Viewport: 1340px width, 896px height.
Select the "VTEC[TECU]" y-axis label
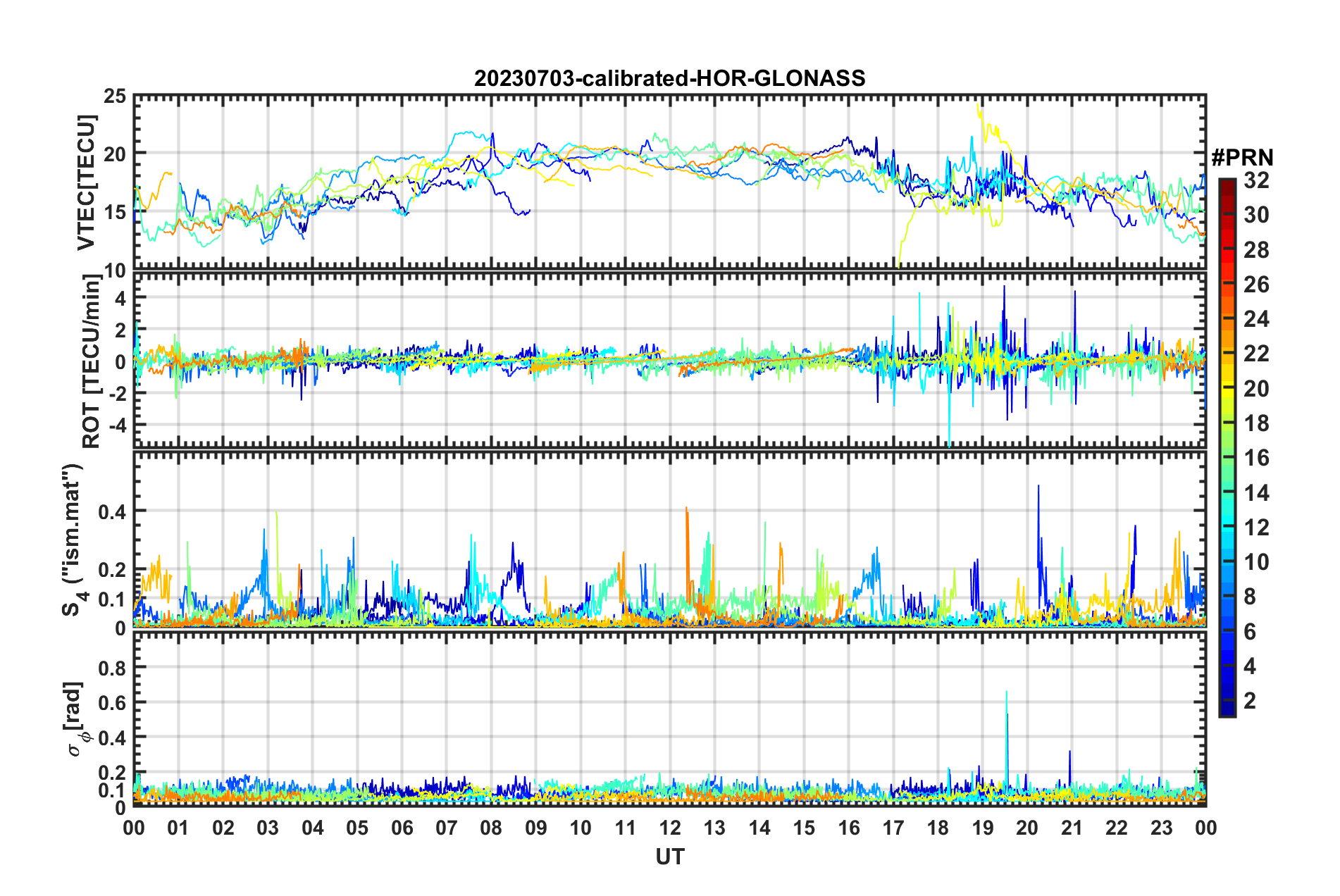pyautogui.click(x=86, y=182)
